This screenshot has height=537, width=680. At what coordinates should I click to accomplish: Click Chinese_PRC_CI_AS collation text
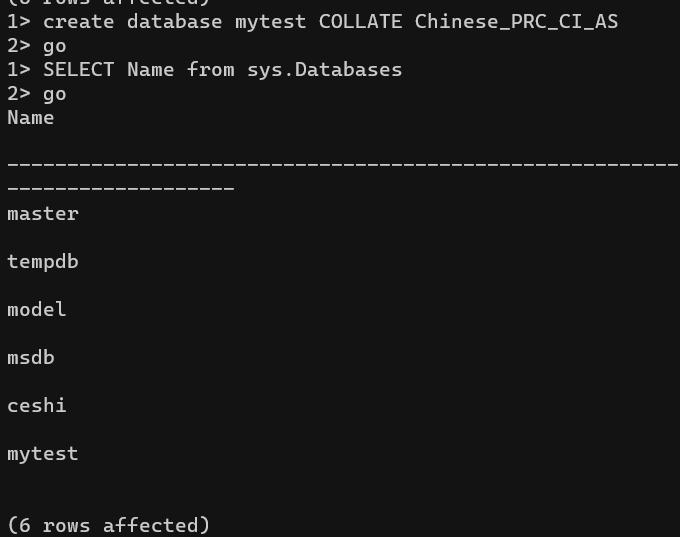click(x=516, y=22)
